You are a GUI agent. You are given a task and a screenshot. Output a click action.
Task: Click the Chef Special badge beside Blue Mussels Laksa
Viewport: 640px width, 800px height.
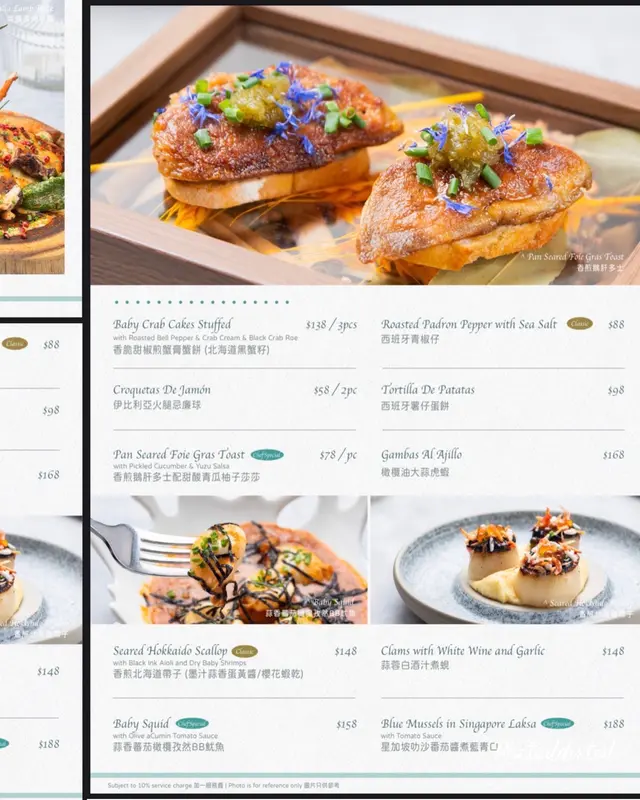[x=557, y=723]
